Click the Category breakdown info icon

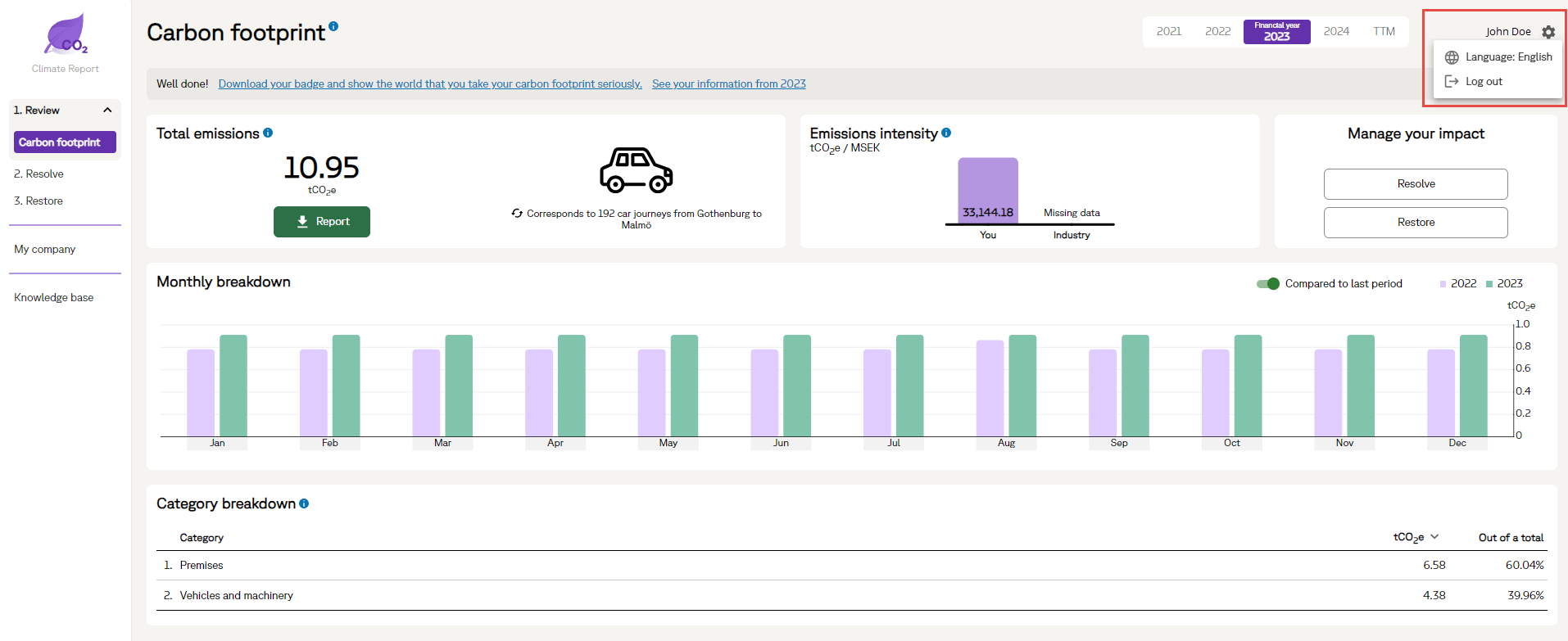[304, 503]
